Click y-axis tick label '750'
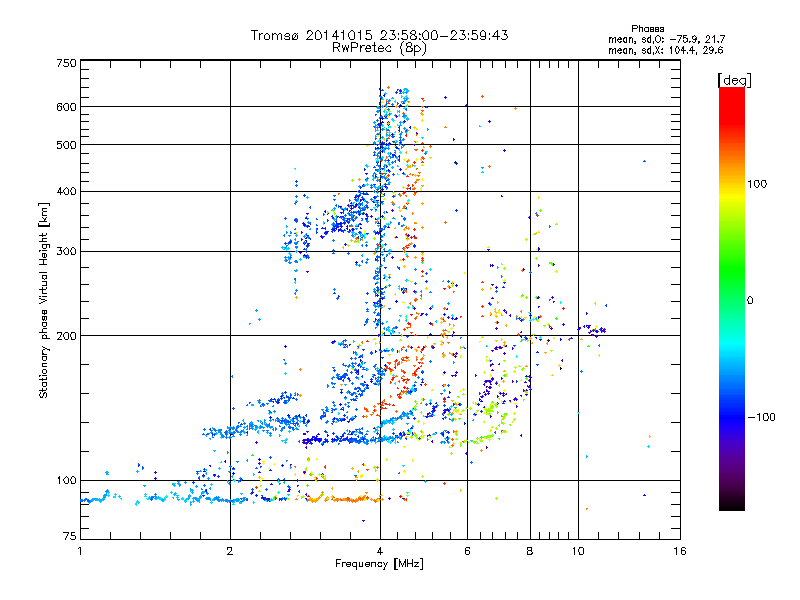The height and width of the screenshot is (600, 800). point(66,63)
